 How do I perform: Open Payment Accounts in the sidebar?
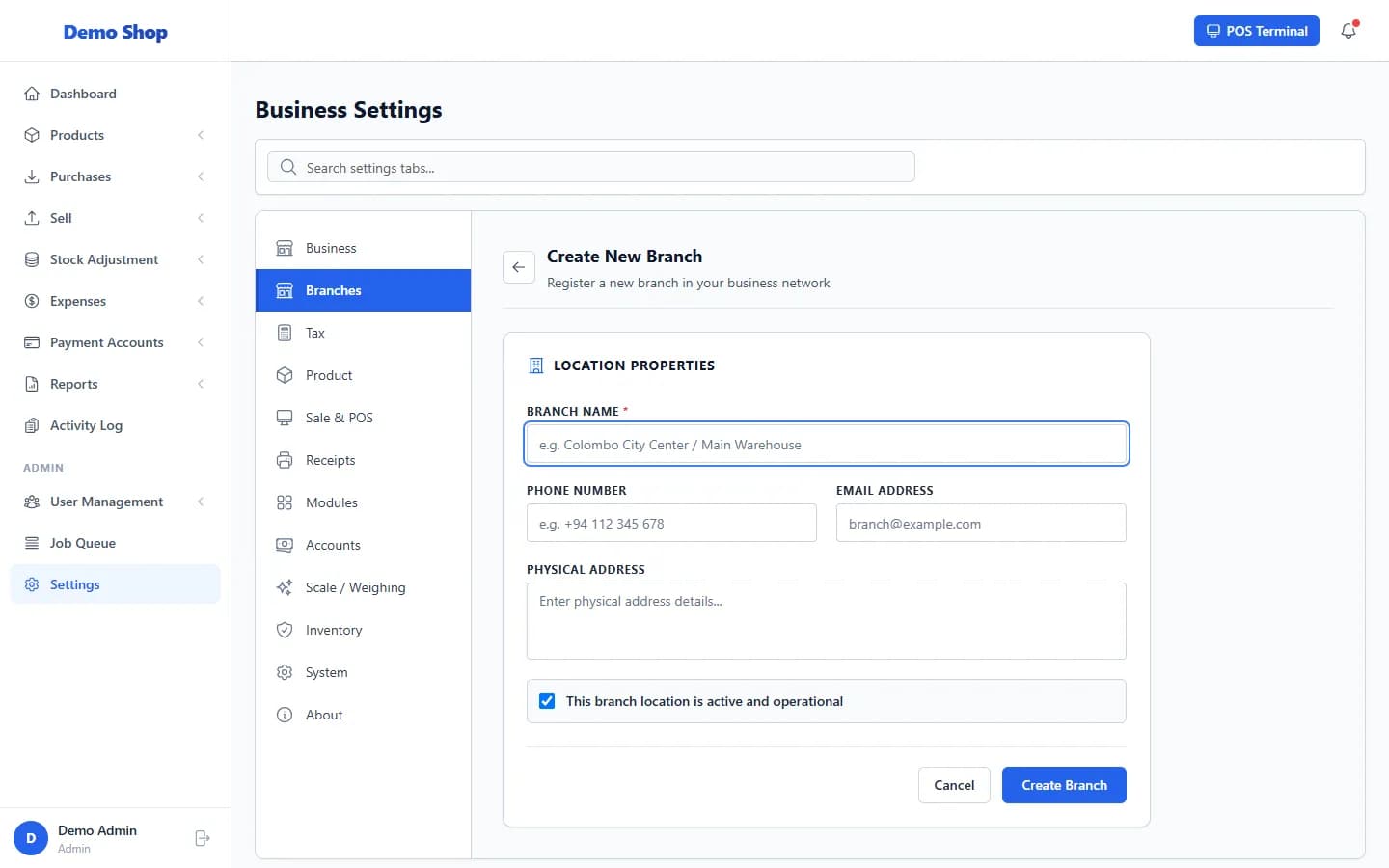[115, 342]
